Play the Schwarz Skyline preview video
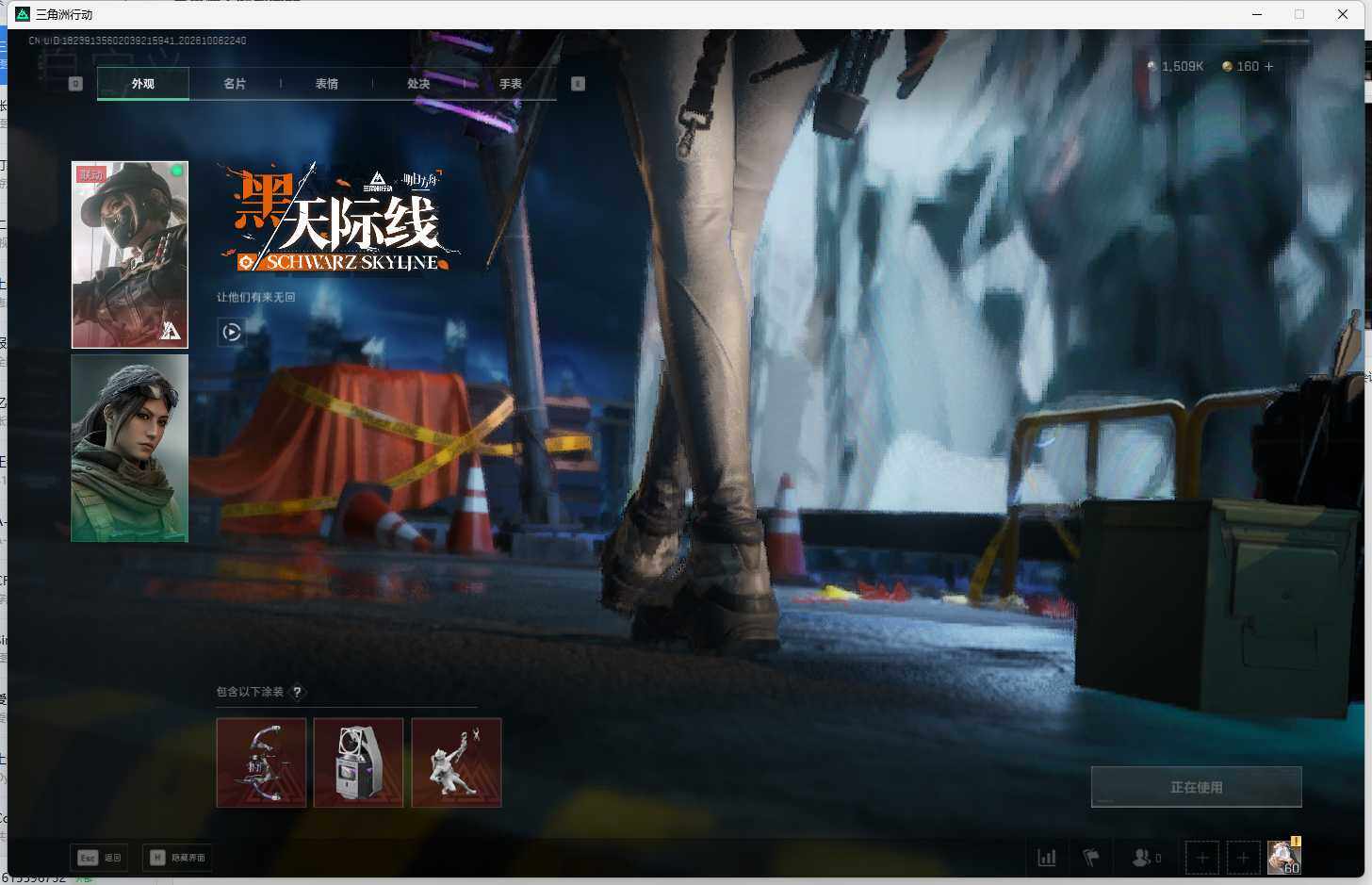This screenshot has height=885, width=1372. pos(231,332)
